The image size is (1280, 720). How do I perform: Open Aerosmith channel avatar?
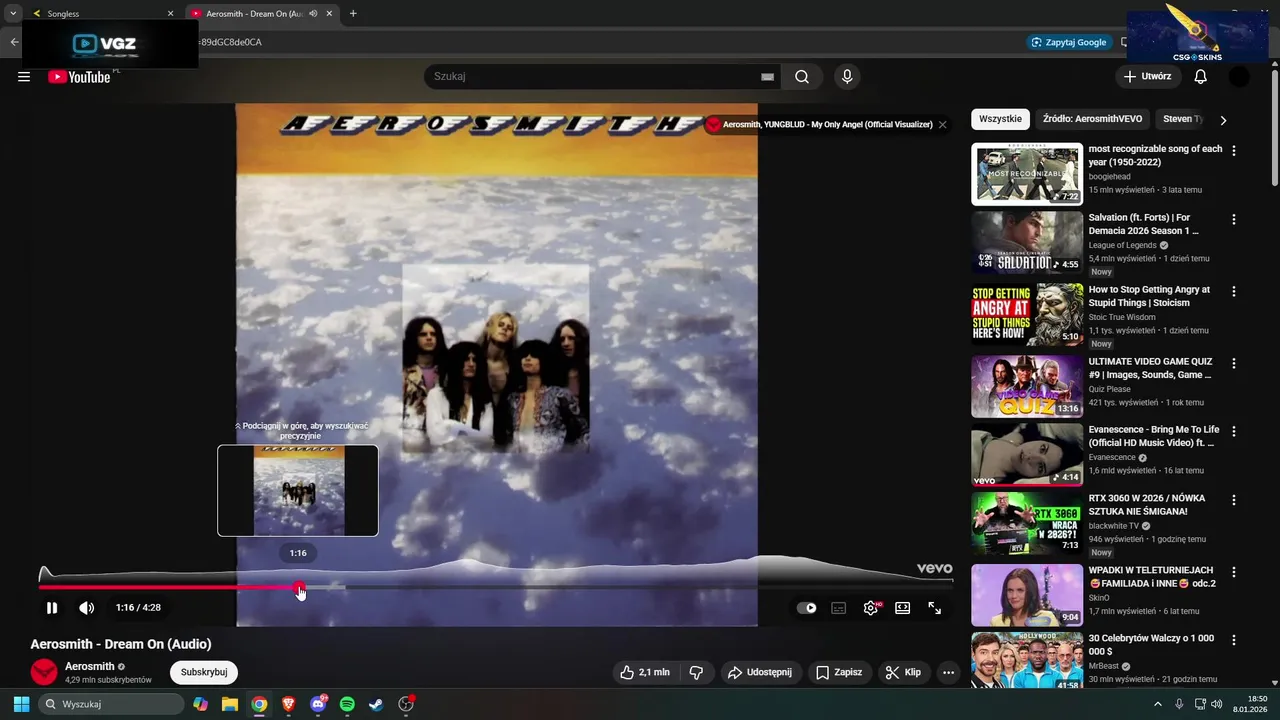click(x=44, y=673)
